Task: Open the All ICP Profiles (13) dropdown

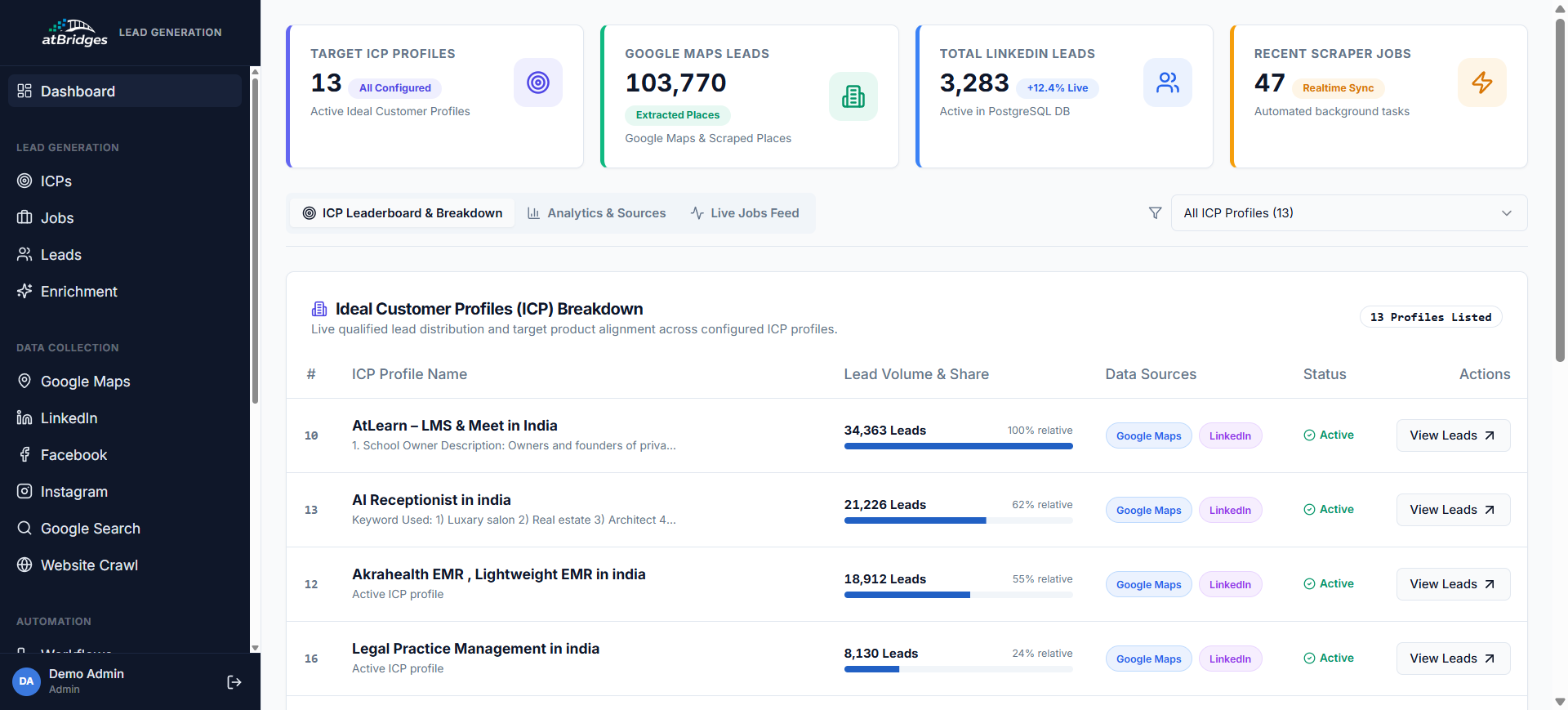Action: click(1349, 213)
